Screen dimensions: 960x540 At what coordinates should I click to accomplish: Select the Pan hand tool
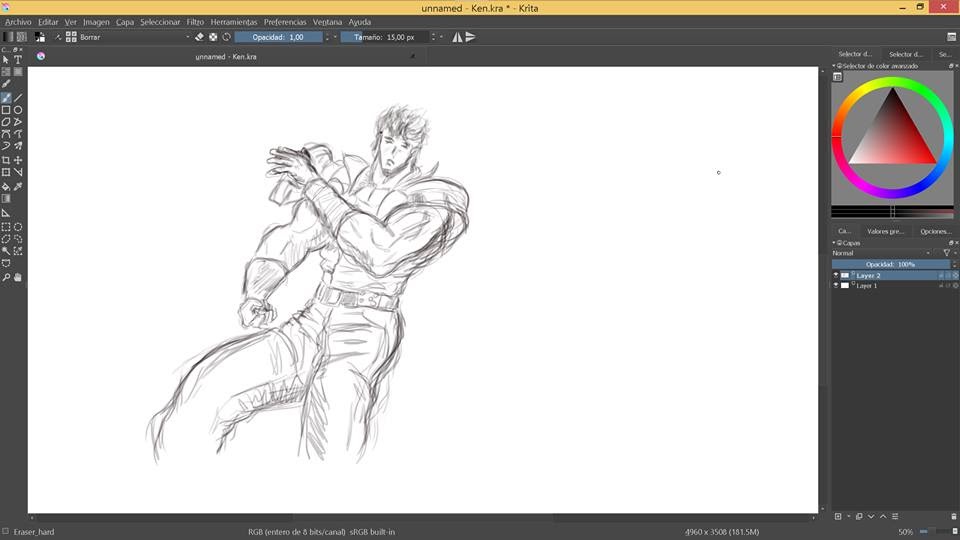click(x=18, y=277)
